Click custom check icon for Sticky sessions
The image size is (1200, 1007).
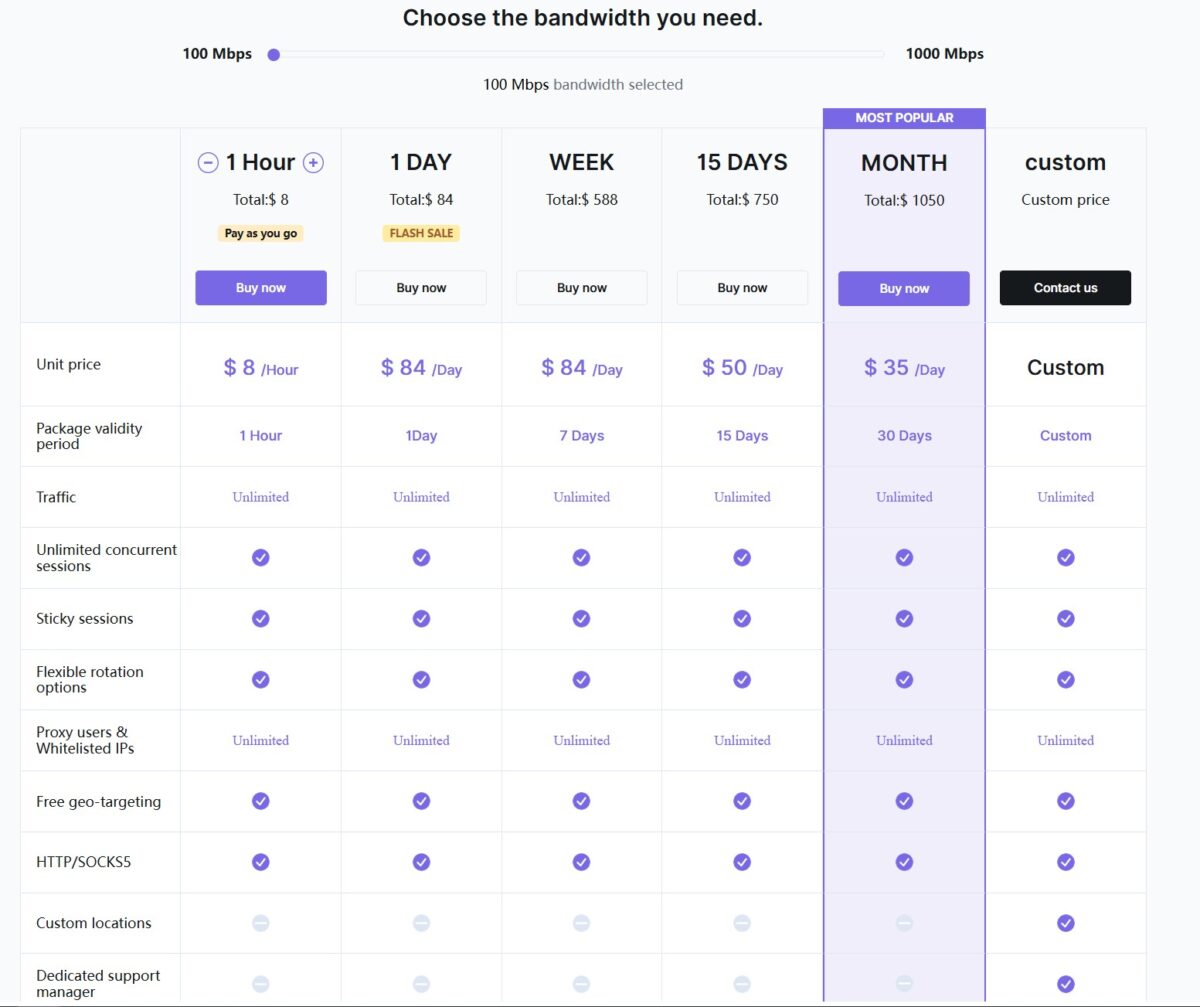(x=1066, y=618)
